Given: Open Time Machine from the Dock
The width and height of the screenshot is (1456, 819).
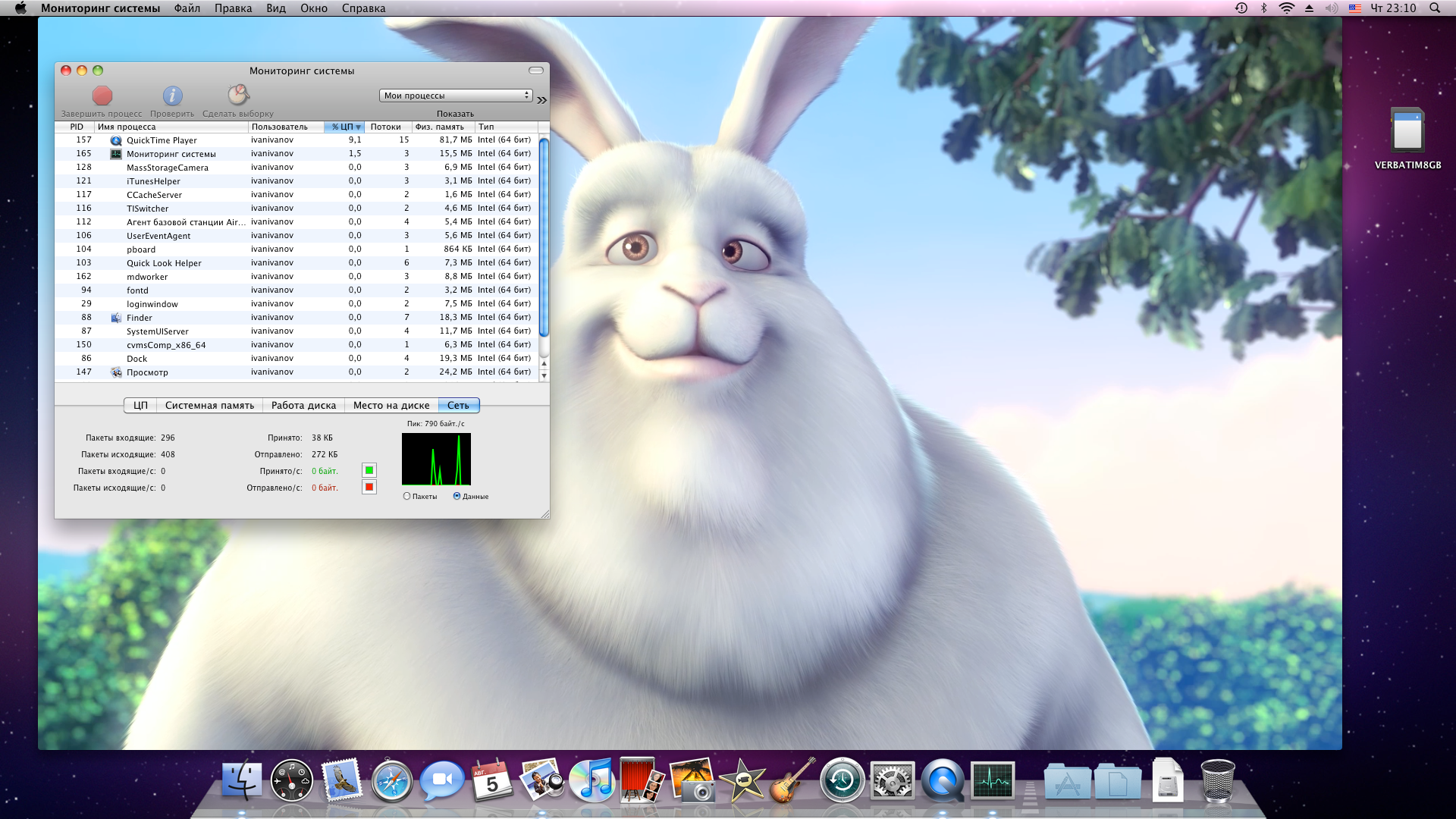Looking at the screenshot, I should pyautogui.click(x=842, y=781).
